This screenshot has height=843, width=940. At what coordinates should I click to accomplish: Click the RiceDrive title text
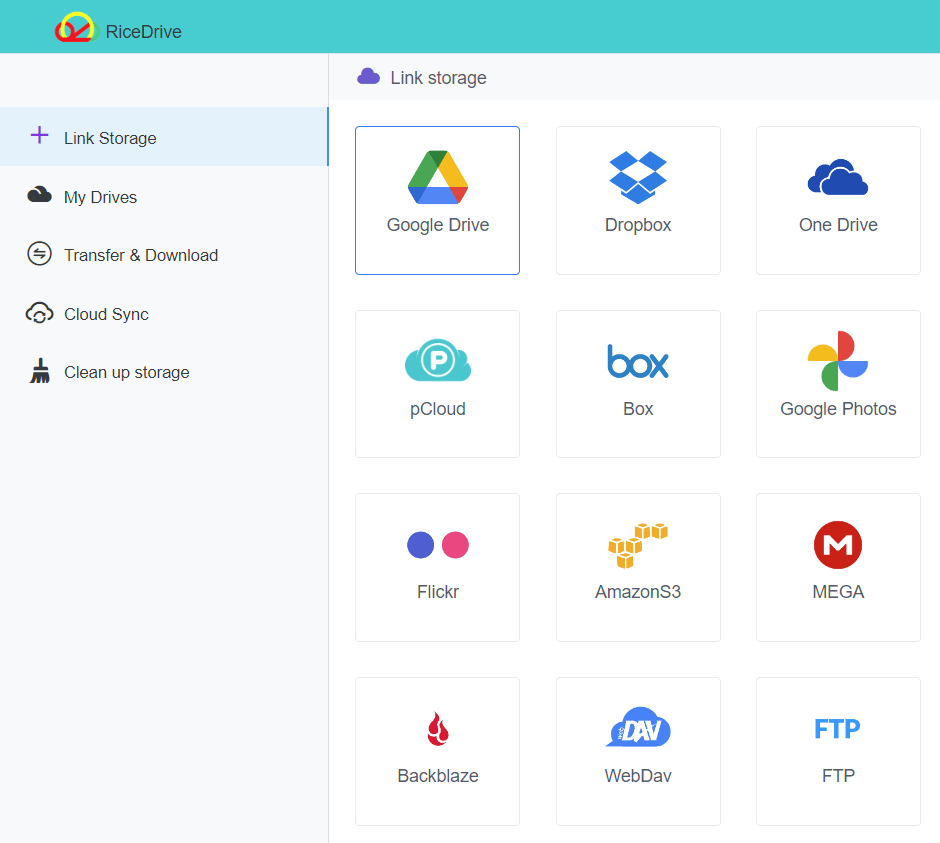143,32
